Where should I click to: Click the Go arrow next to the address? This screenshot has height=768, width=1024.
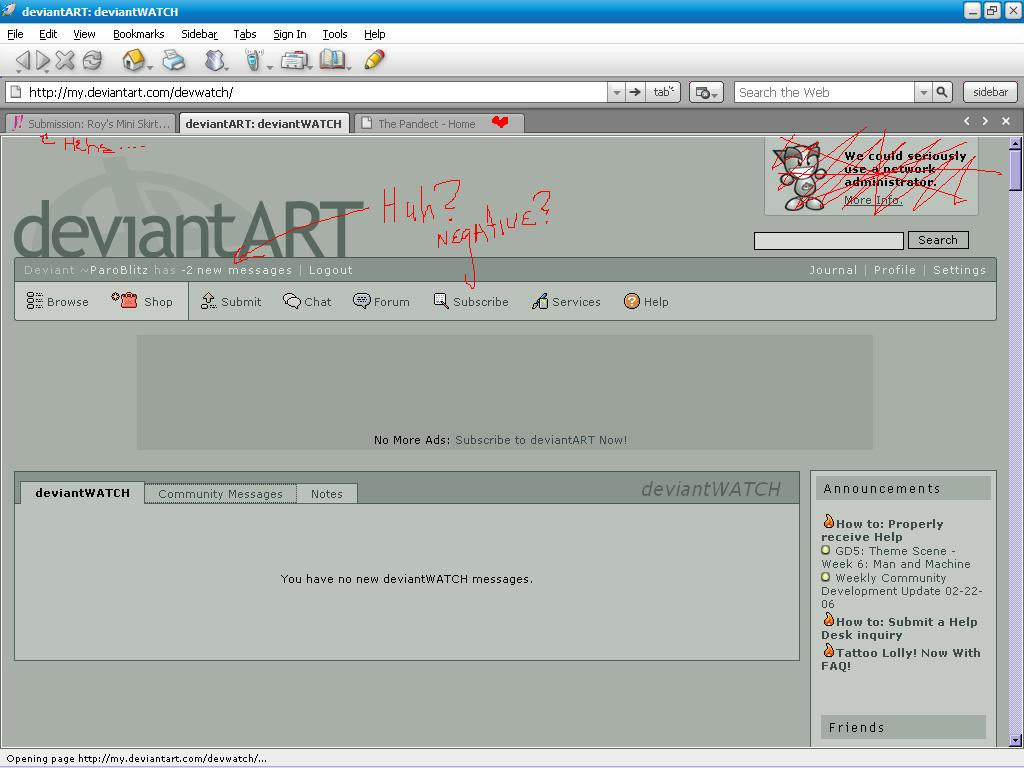(635, 92)
